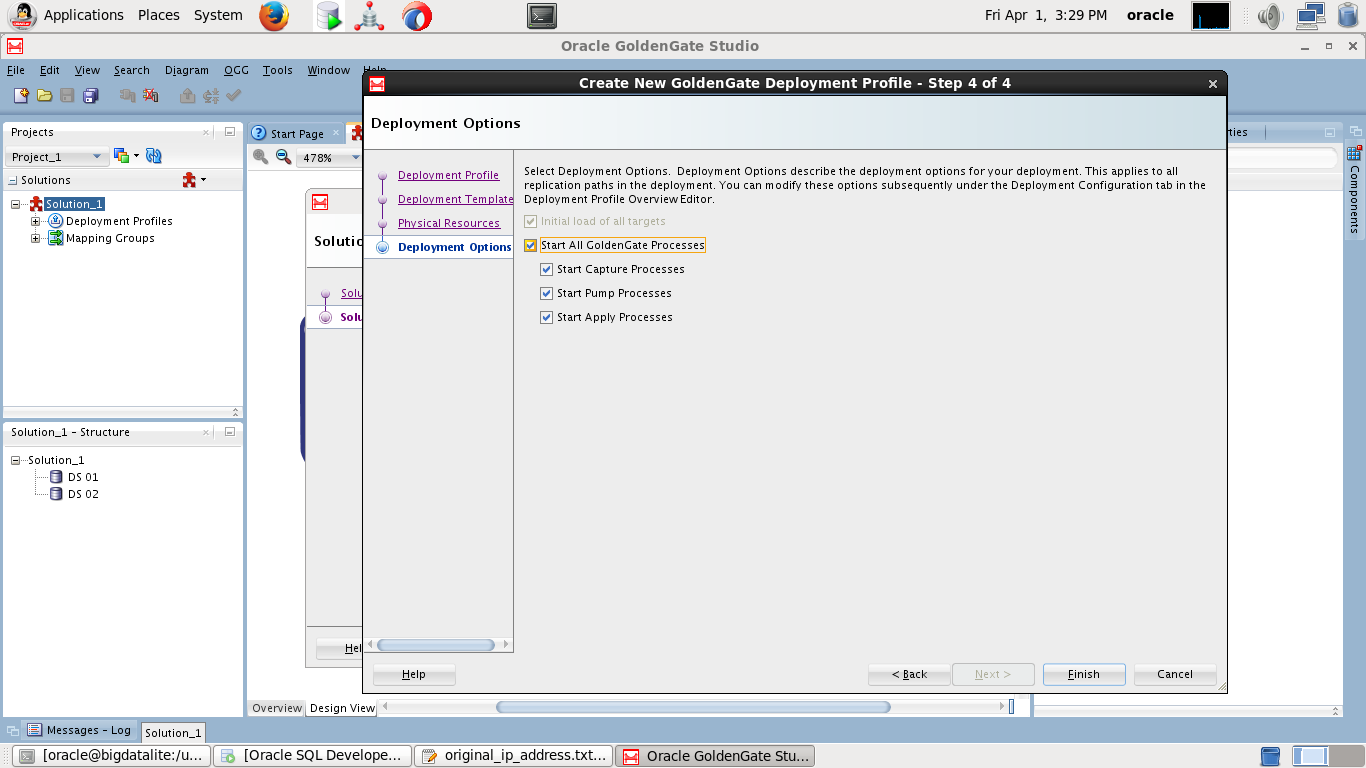1366x768 pixels.
Task: Click the DS 02 database icon
Action: coord(57,494)
